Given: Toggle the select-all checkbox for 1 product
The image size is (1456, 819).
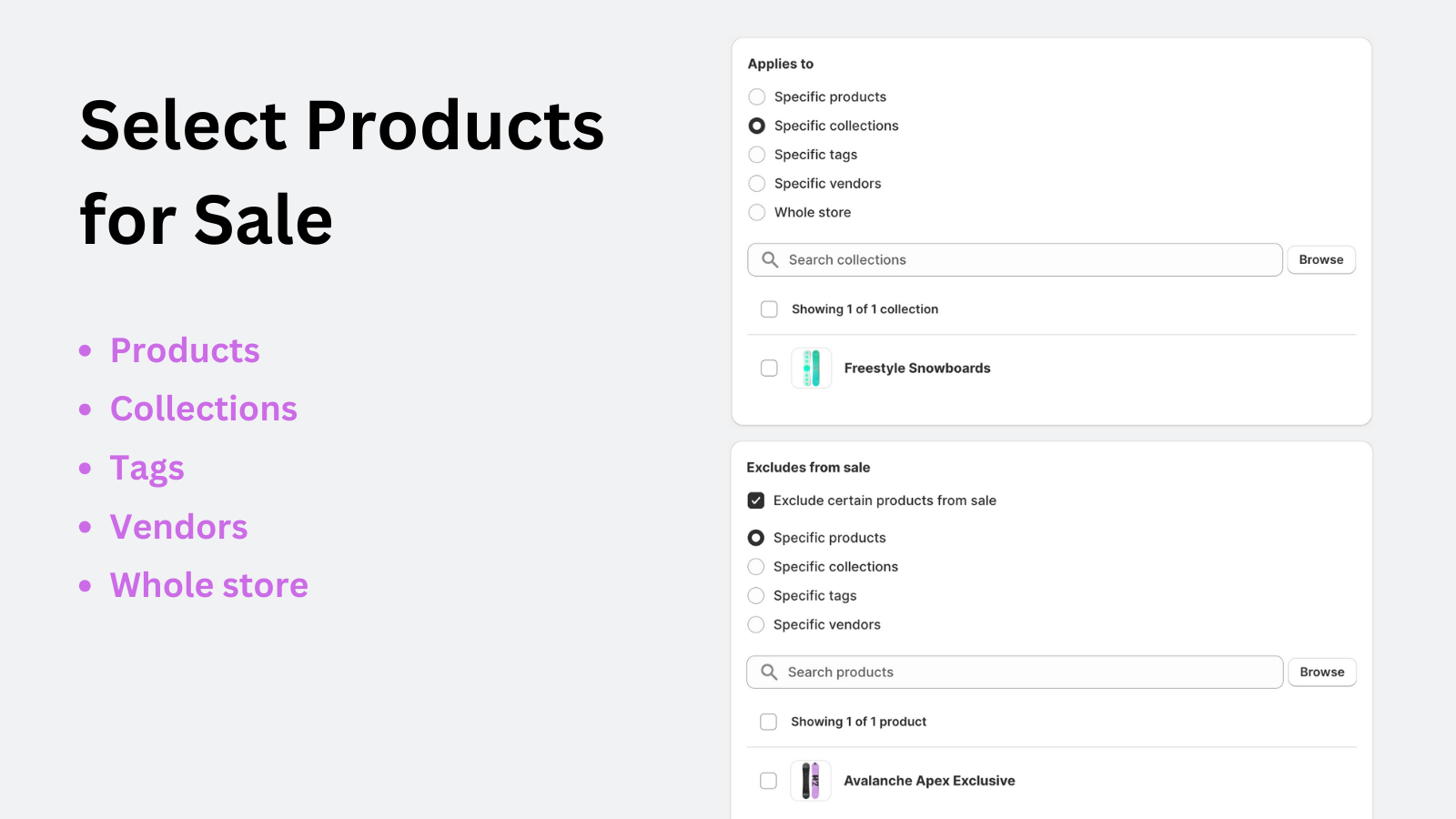Looking at the screenshot, I should 768,722.
